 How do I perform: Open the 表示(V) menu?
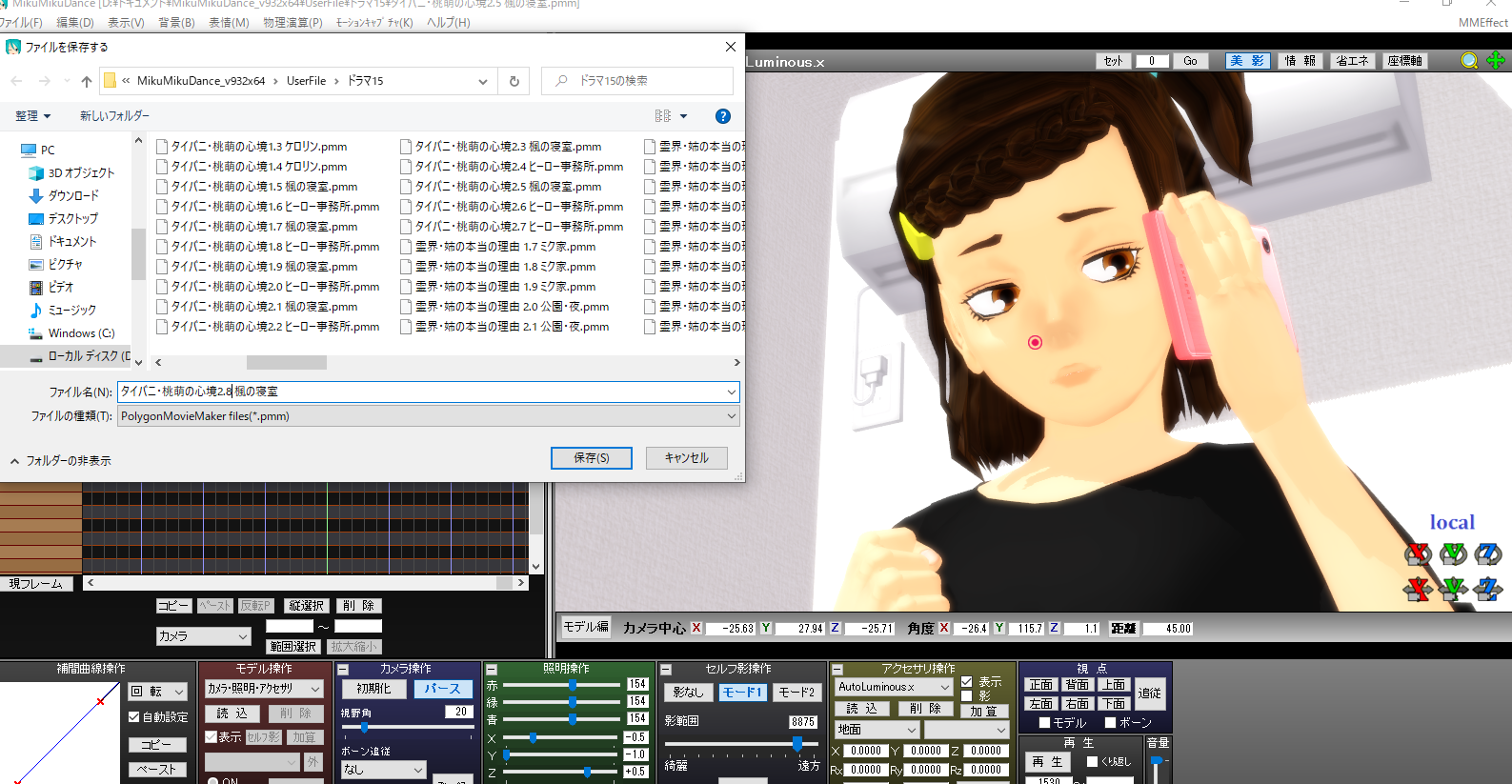[x=126, y=23]
